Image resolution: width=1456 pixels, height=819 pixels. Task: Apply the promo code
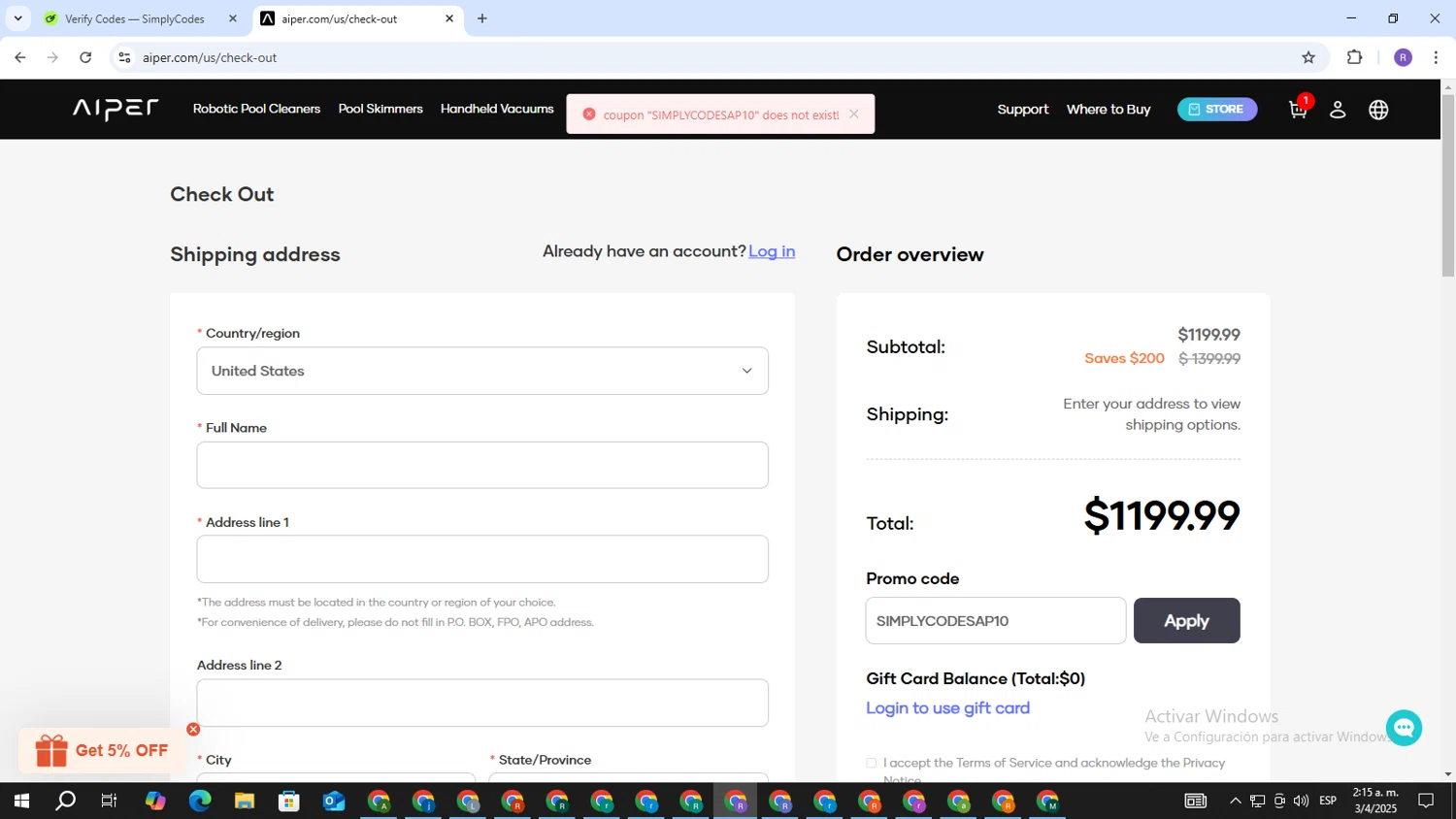pos(1187,620)
